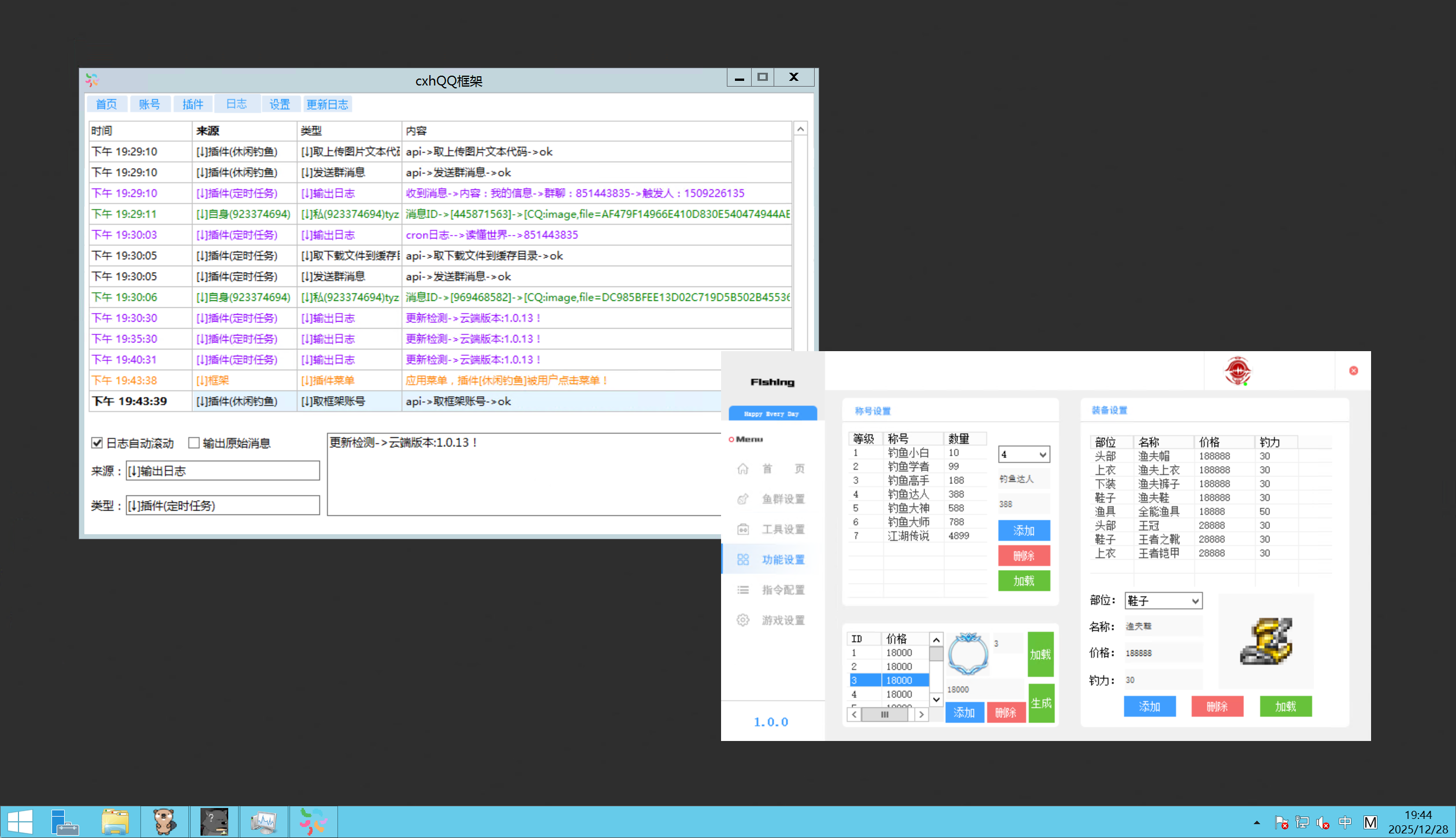The width and height of the screenshot is (1456, 838).
Task: Click red 删除 button in title settings
Action: click(1023, 556)
